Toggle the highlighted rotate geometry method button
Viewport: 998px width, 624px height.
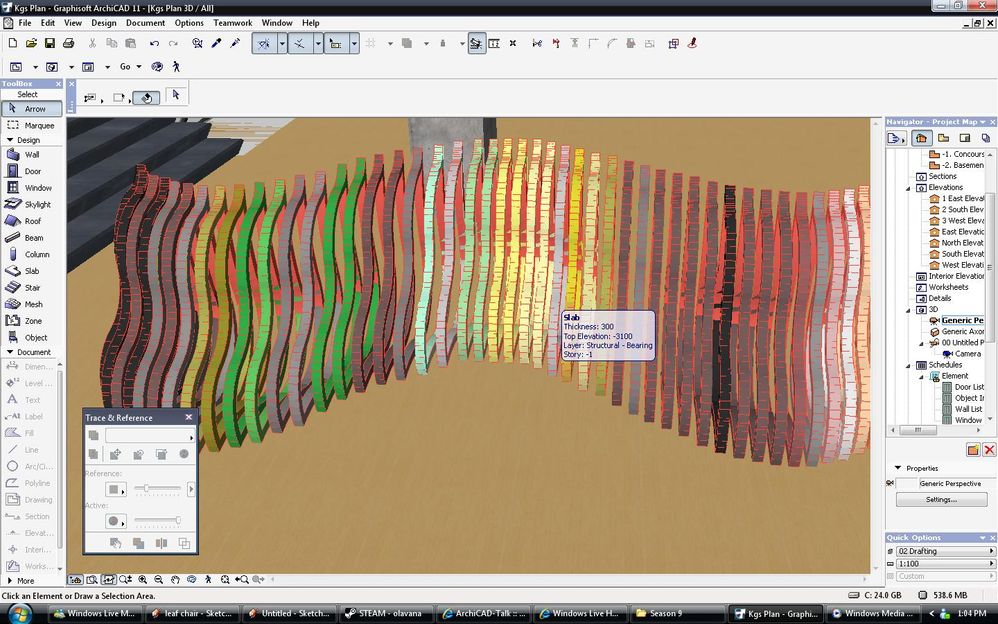pyautogui.click(x=146, y=97)
